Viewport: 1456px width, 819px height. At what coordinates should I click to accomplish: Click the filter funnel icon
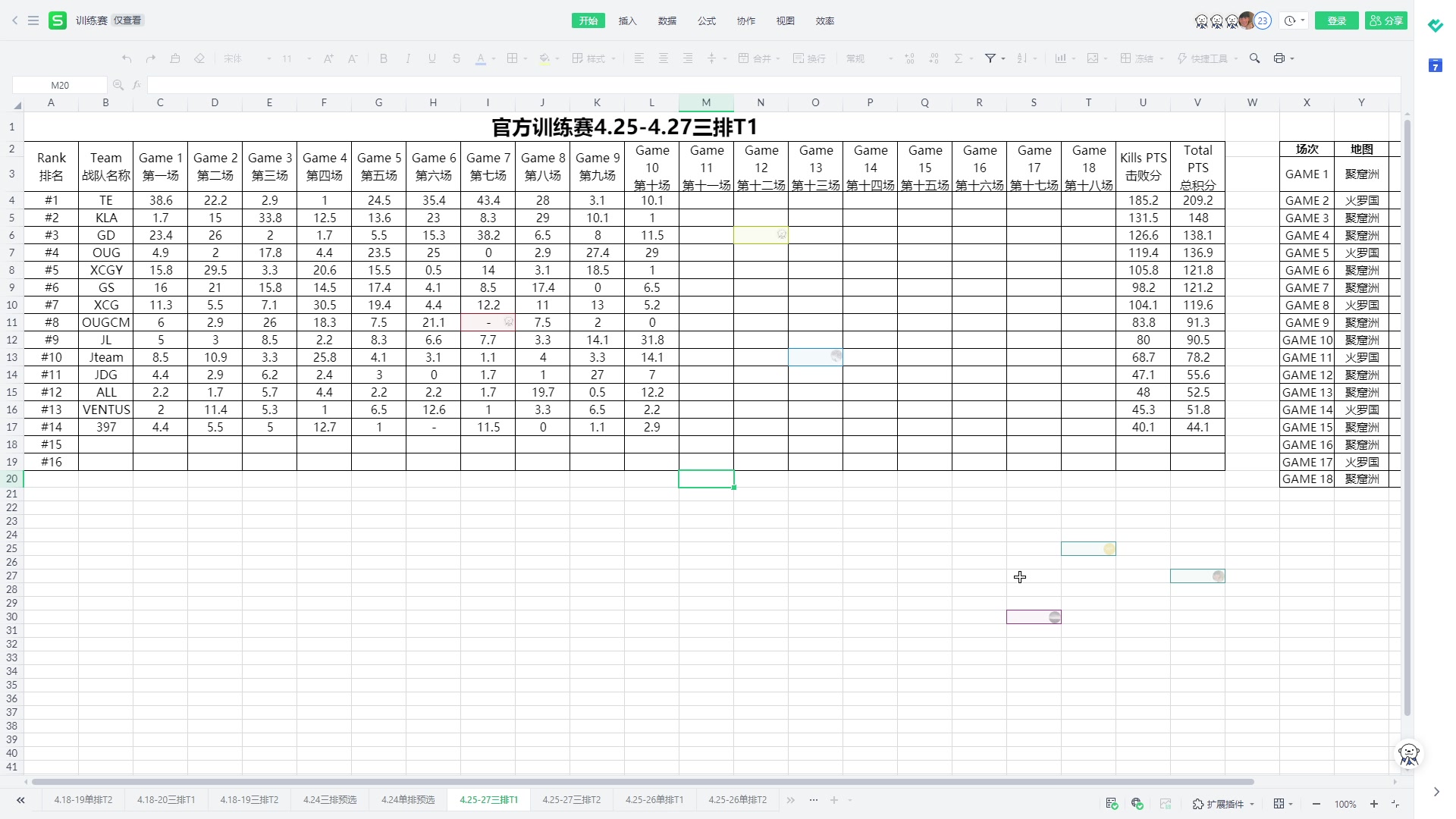point(990,58)
